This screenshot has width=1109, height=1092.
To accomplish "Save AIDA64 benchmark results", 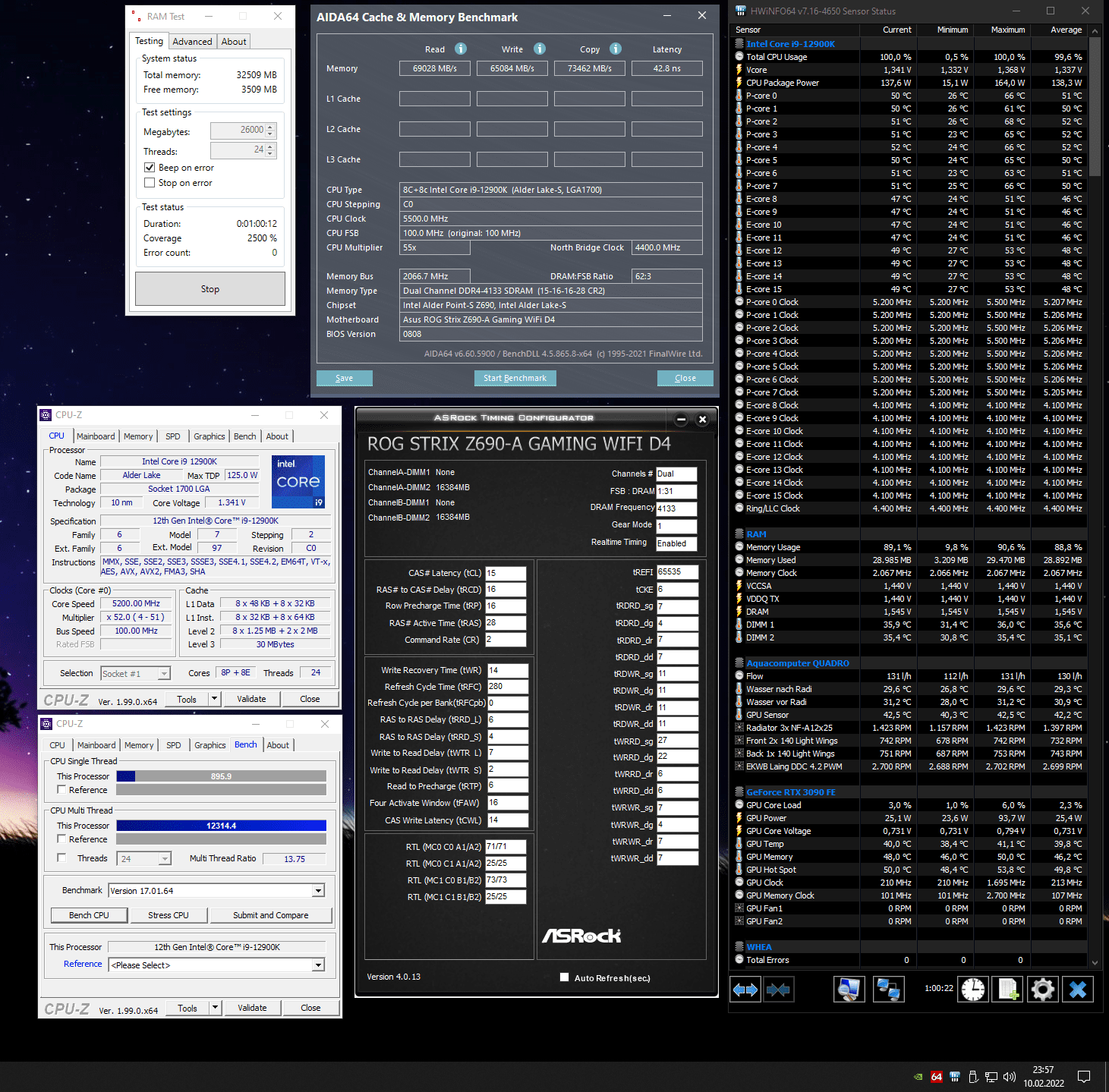I will (x=345, y=378).
